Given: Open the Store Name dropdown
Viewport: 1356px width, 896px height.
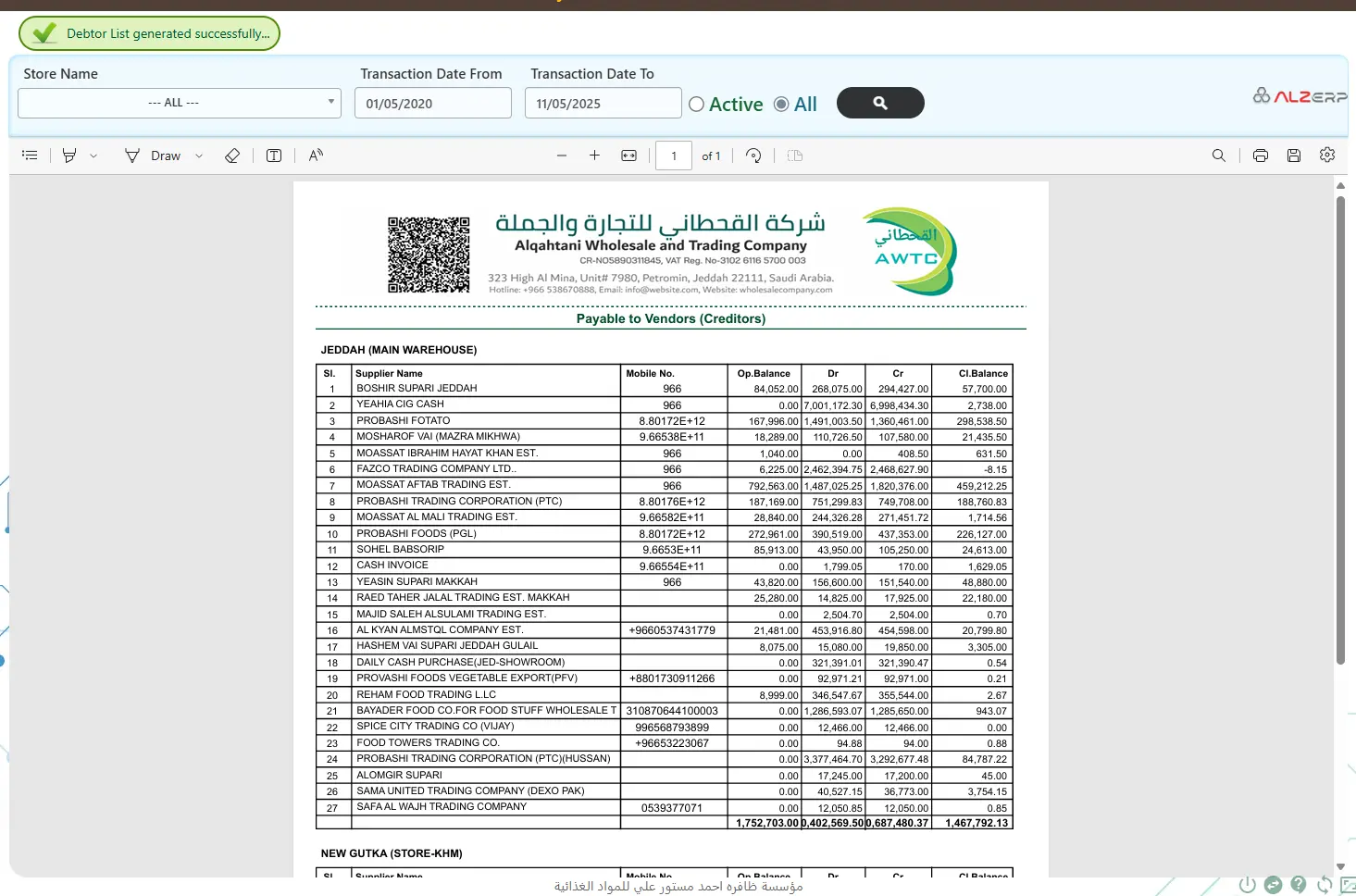Looking at the screenshot, I should point(180,103).
